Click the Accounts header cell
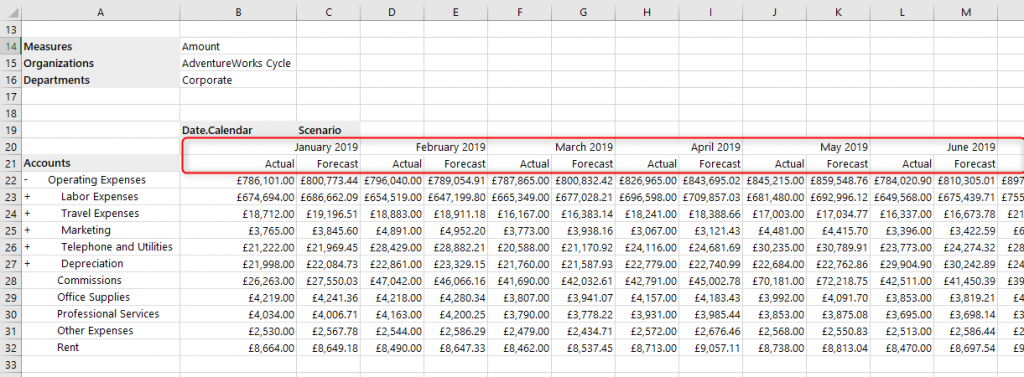The height and width of the screenshot is (377, 1024). coord(101,163)
